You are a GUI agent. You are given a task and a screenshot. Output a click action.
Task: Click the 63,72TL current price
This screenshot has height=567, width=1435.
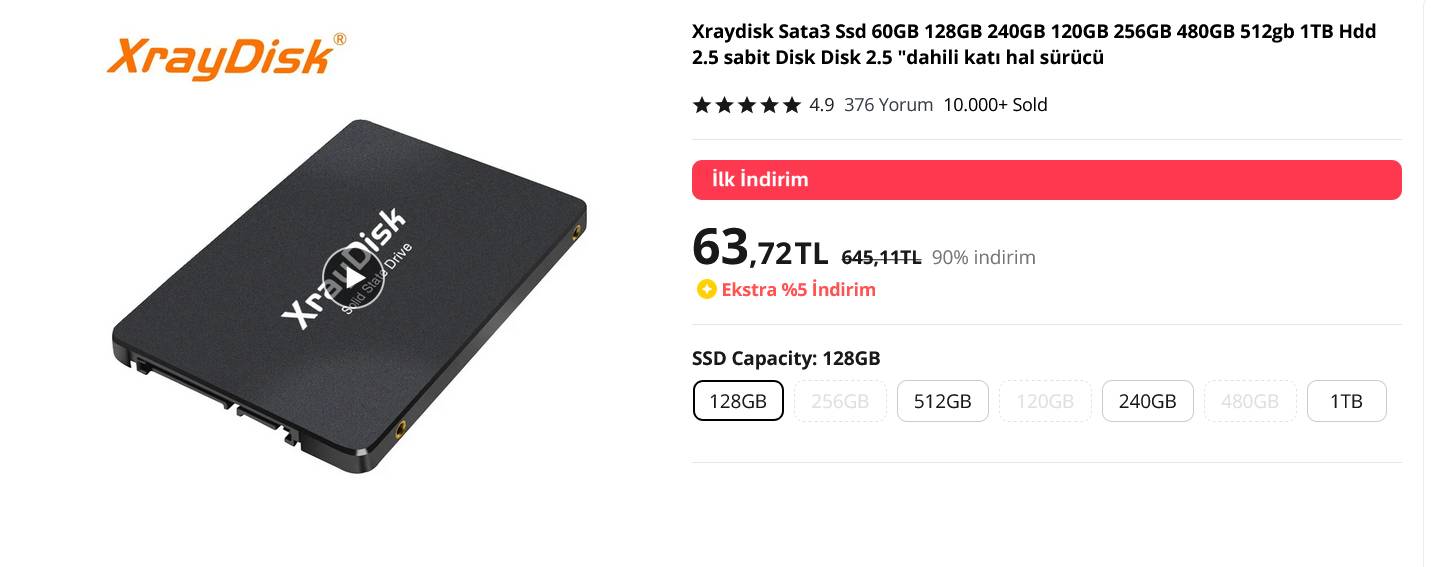(760, 247)
